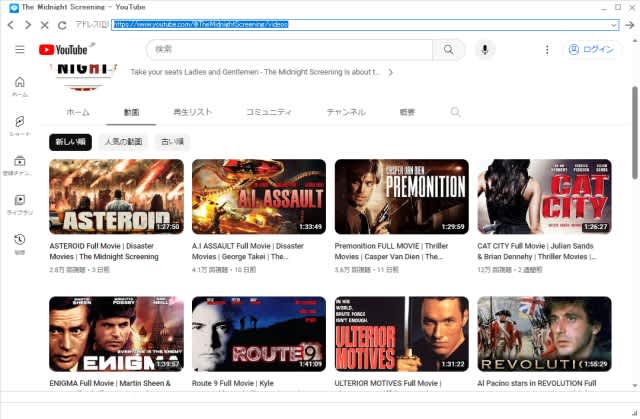Go forward using the browser forward arrow
Screen dimensions: 640x419
(27, 25)
